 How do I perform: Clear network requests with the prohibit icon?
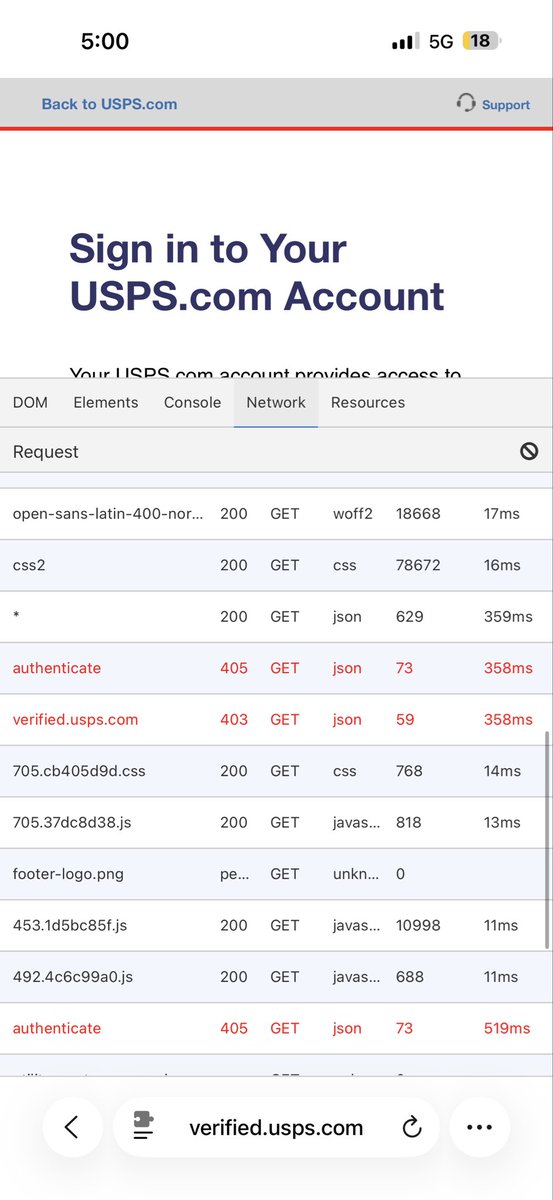pos(529,451)
